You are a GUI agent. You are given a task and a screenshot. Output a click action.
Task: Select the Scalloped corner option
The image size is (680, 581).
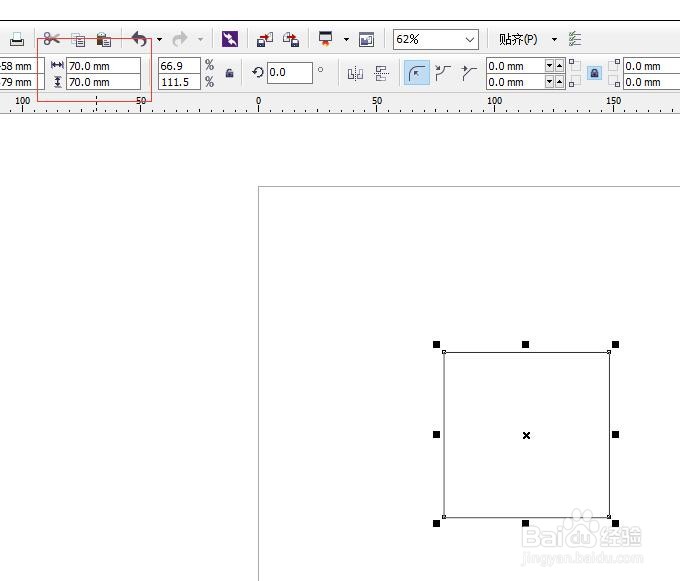click(443, 73)
